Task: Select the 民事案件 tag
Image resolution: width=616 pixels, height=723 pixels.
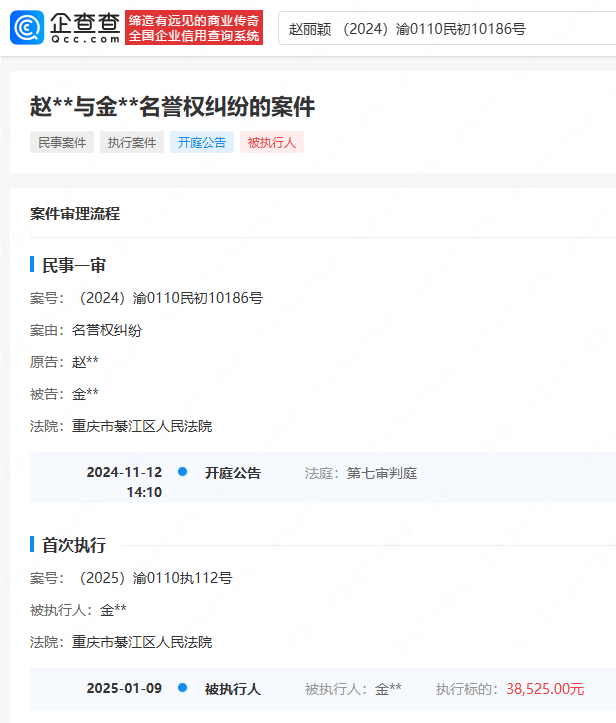Action: pyautogui.click(x=62, y=142)
